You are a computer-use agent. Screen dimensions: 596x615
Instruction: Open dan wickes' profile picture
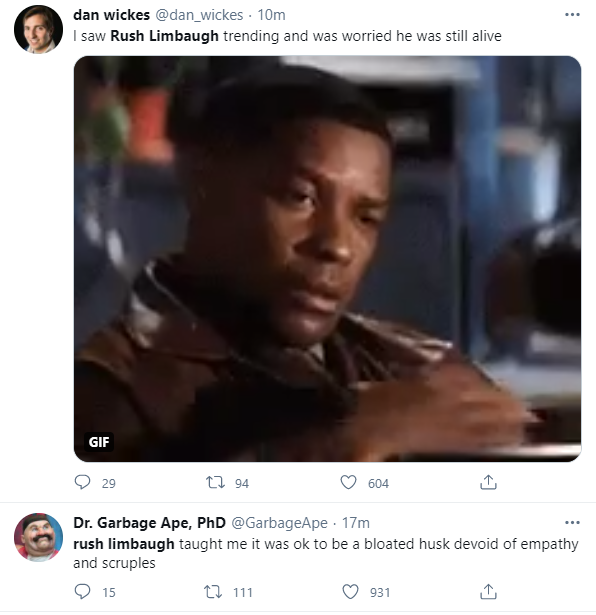38,29
